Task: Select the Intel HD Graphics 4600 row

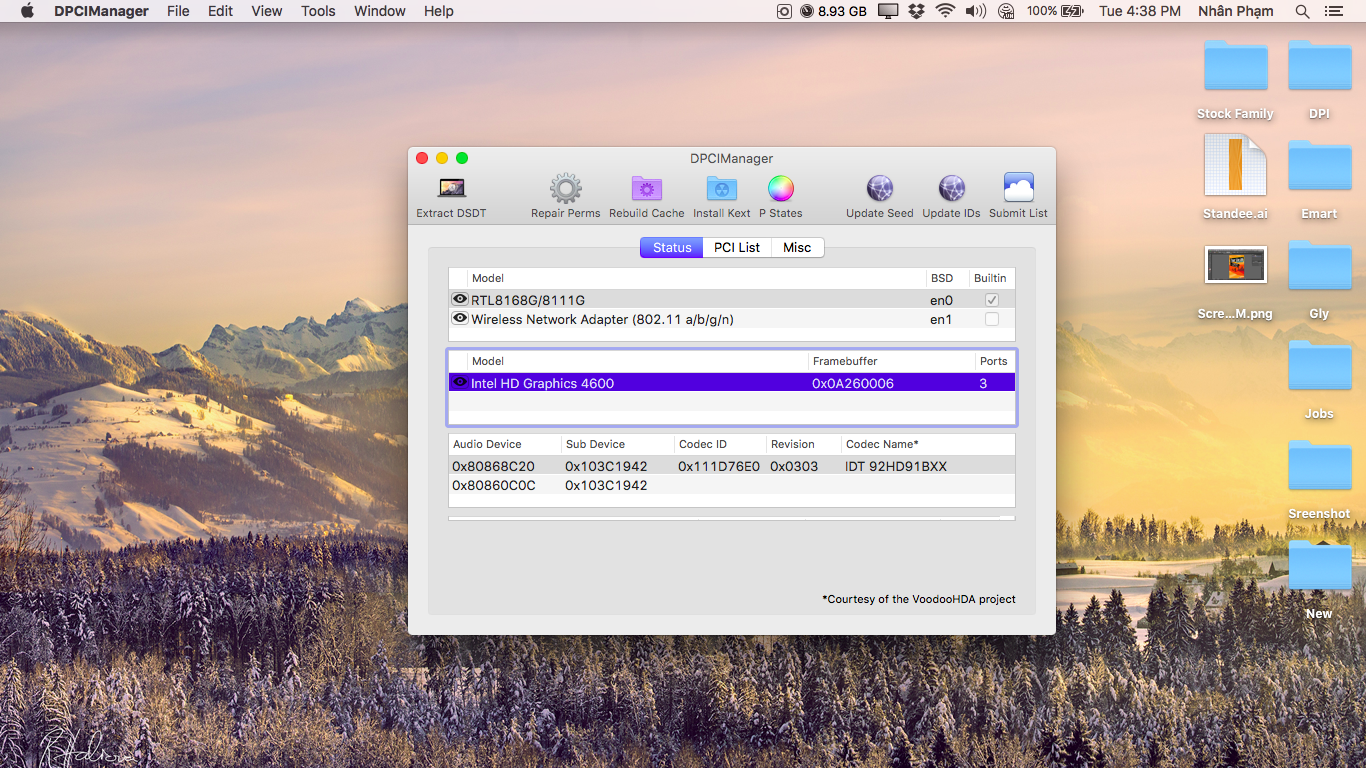Action: (x=732, y=383)
